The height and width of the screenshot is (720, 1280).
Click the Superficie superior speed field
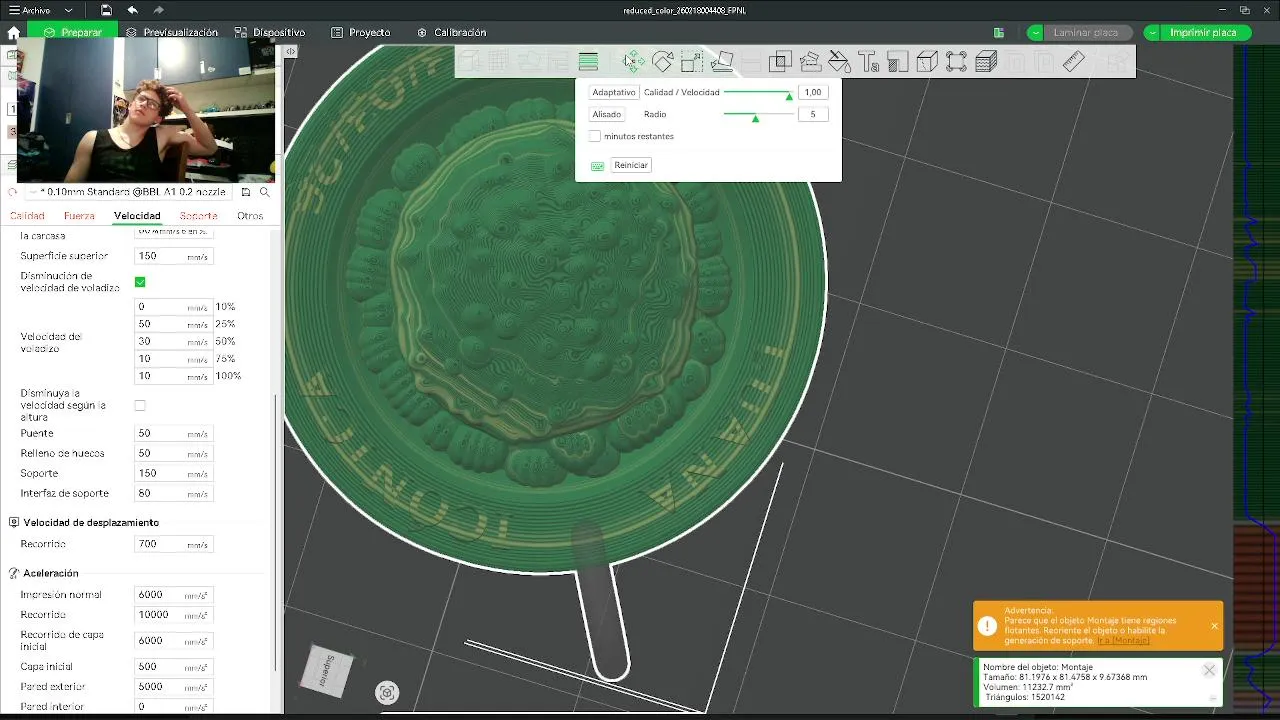[x=174, y=257]
